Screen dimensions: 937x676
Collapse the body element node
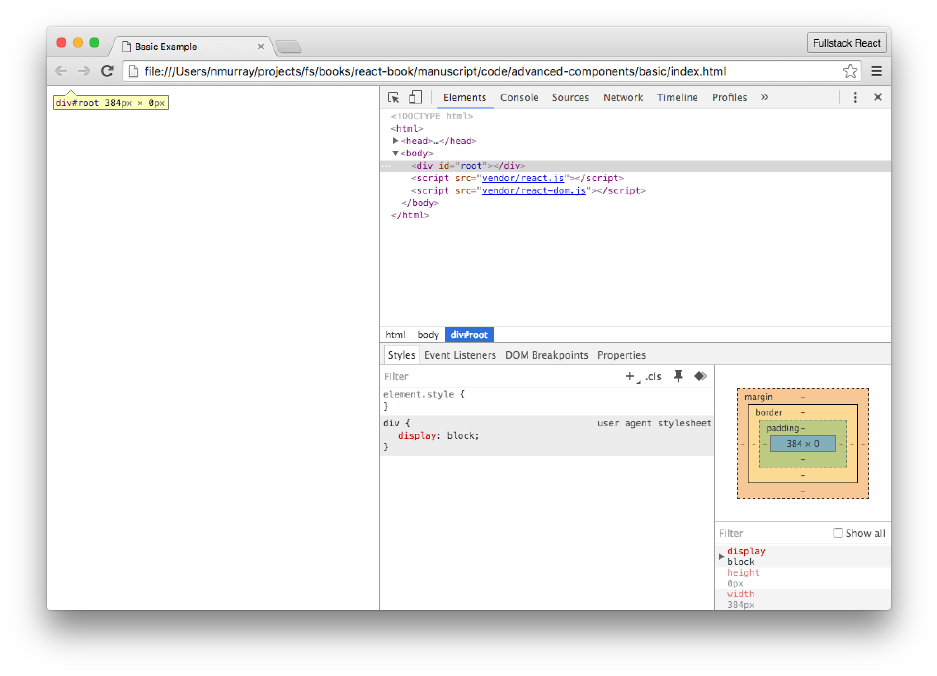point(396,153)
